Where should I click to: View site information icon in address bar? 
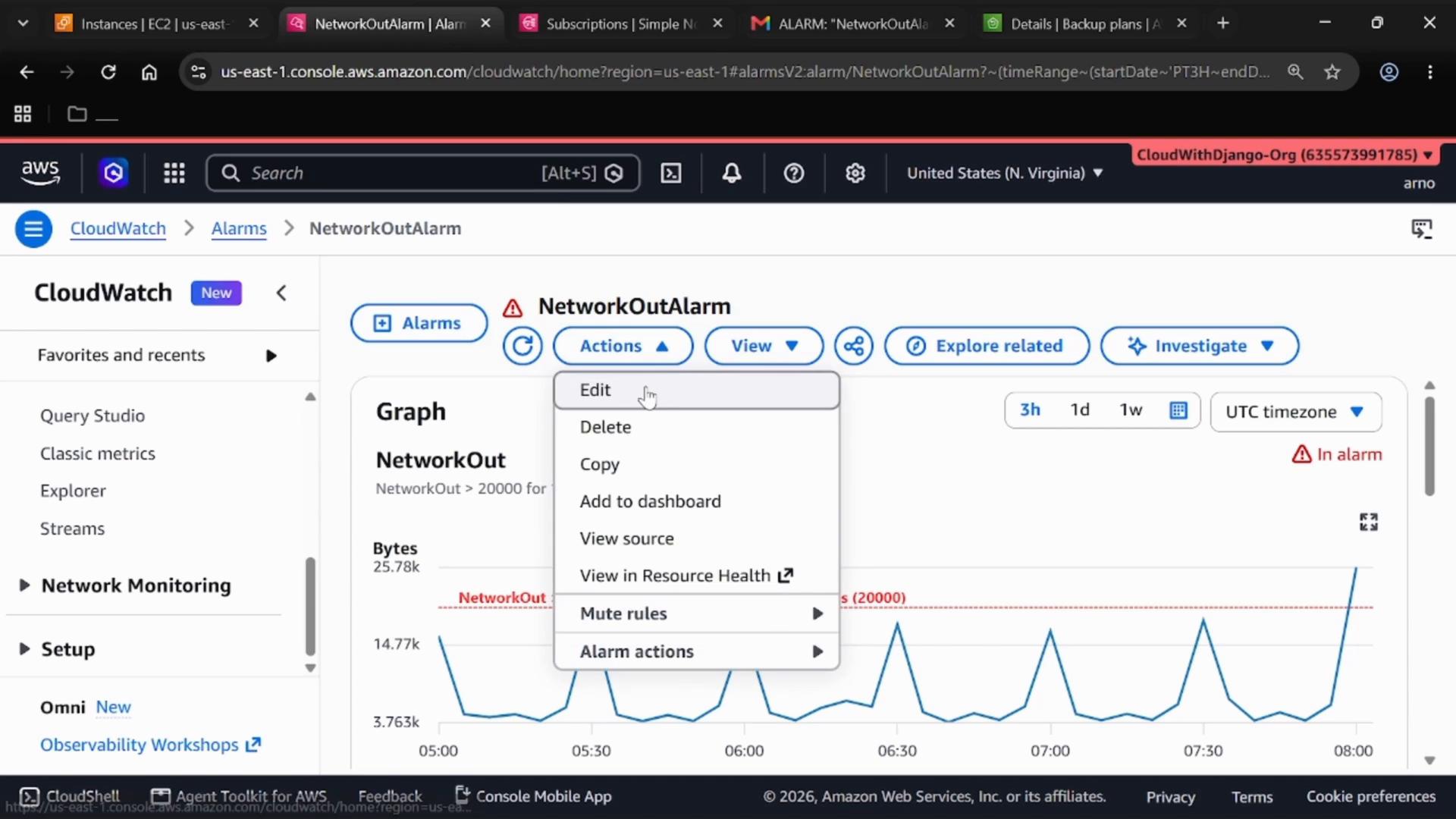point(198,72)
